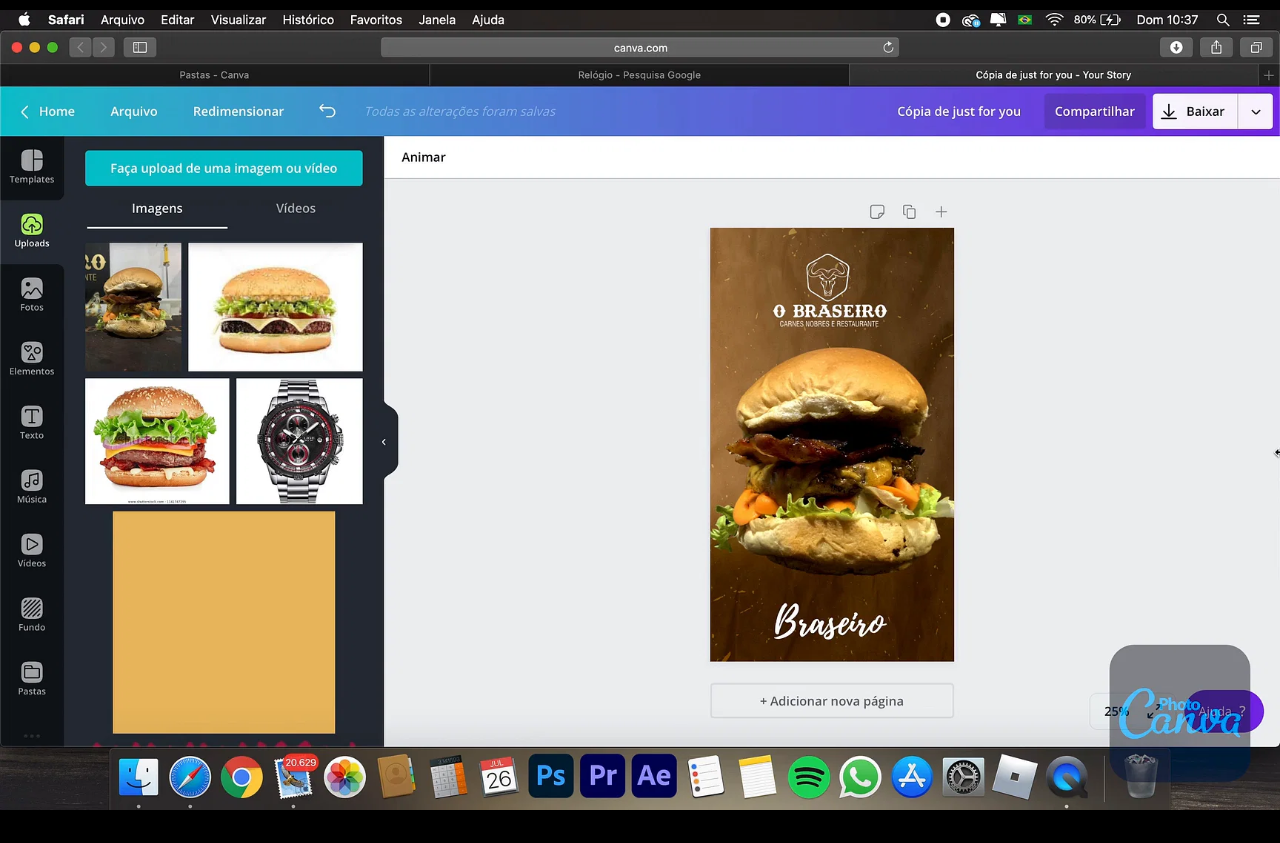Screen dimensions: 1280x843
Task: Click the design title Cópia de just for you
Action: point(959,112)
